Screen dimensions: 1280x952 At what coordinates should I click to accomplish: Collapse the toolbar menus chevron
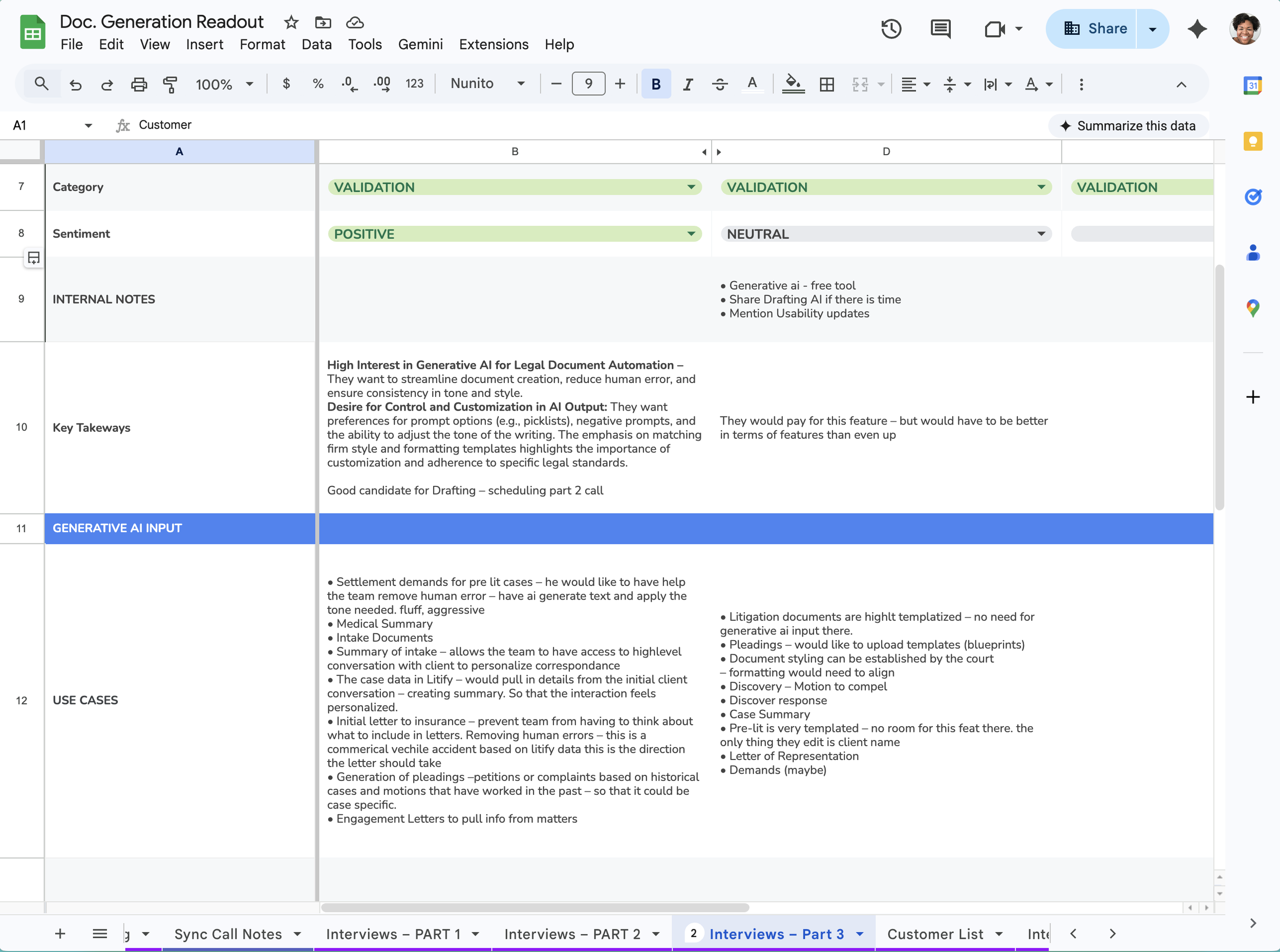1181,84
